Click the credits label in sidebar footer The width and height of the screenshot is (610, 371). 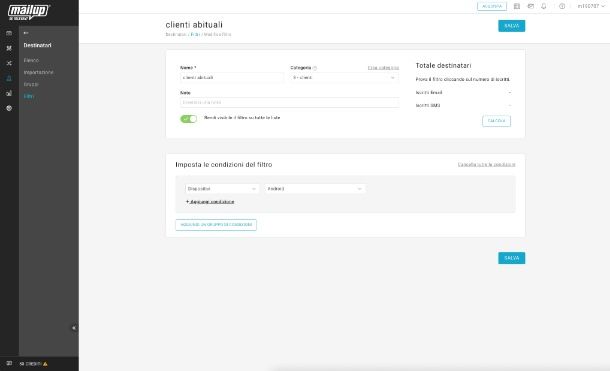(30, 364)
